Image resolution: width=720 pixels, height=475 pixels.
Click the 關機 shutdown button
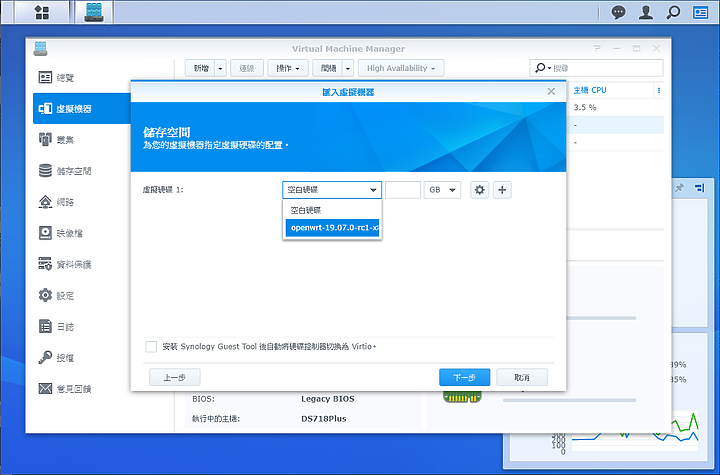(x=328, y=68)
